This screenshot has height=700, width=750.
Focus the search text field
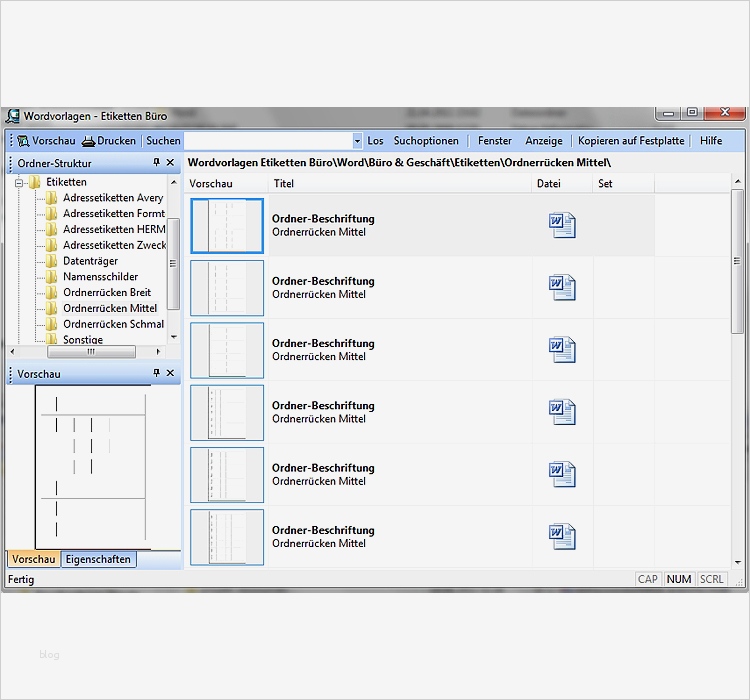[x=268, y=141]
